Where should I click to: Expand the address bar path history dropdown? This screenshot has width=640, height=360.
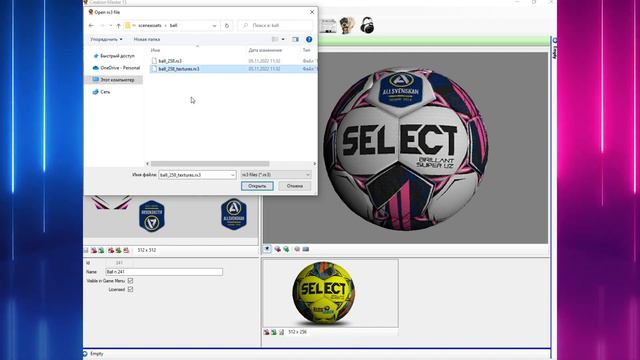tap(214, 25)
